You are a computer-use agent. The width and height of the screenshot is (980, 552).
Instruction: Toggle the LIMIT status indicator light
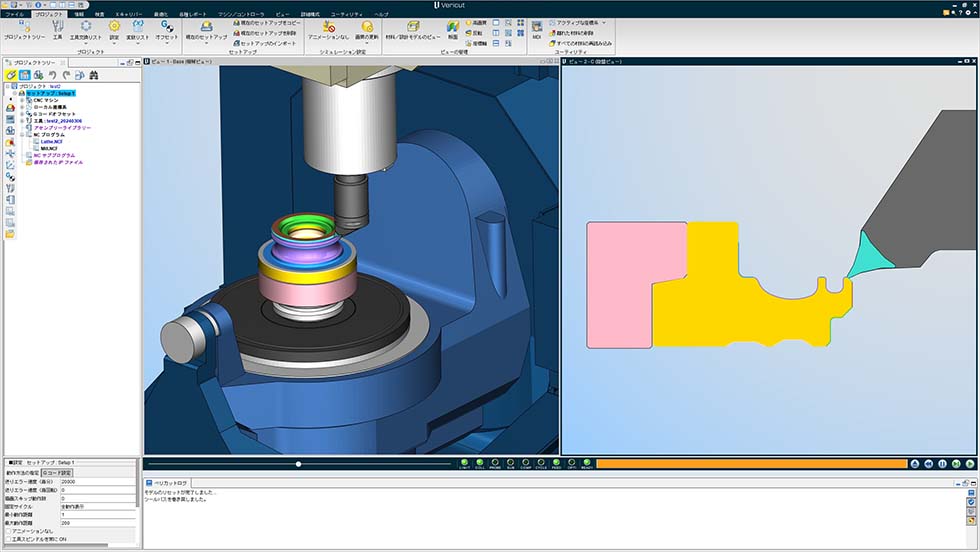click(x=465, y=463)
